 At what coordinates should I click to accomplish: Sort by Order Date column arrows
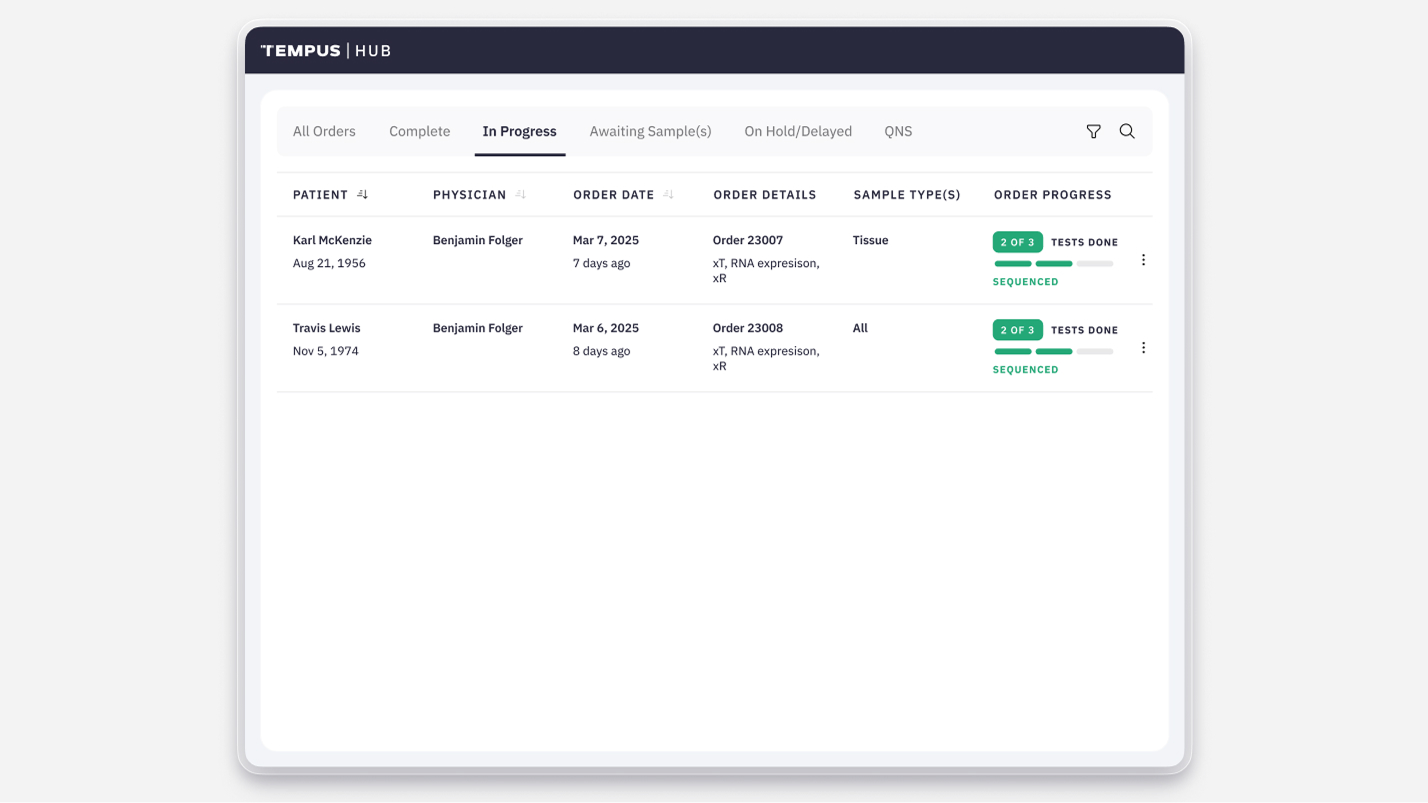[669, 194]
